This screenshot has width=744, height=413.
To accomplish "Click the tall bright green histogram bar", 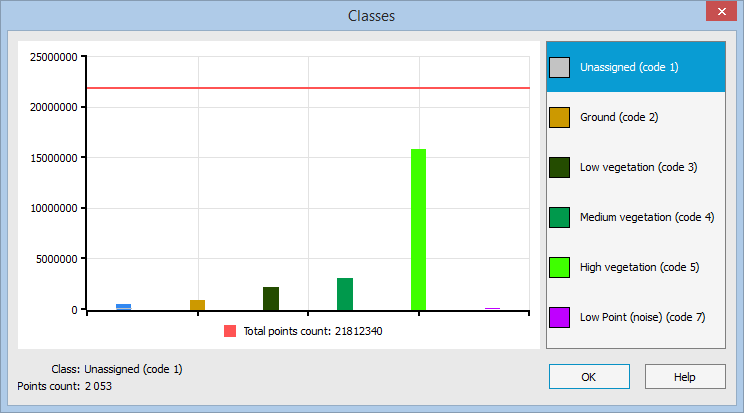I will pos(418,229).
